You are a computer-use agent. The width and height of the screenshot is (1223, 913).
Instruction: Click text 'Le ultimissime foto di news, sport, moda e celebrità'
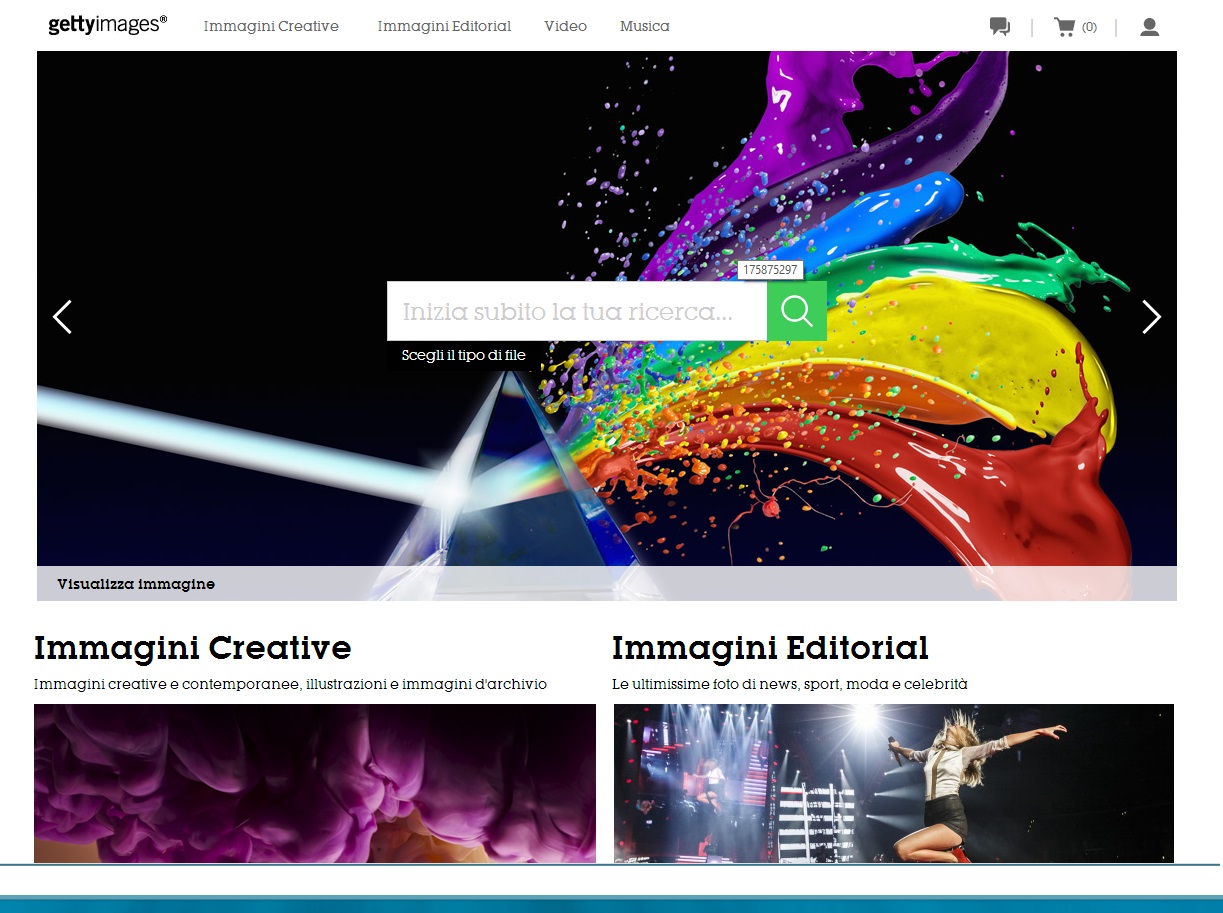(790, 685)
